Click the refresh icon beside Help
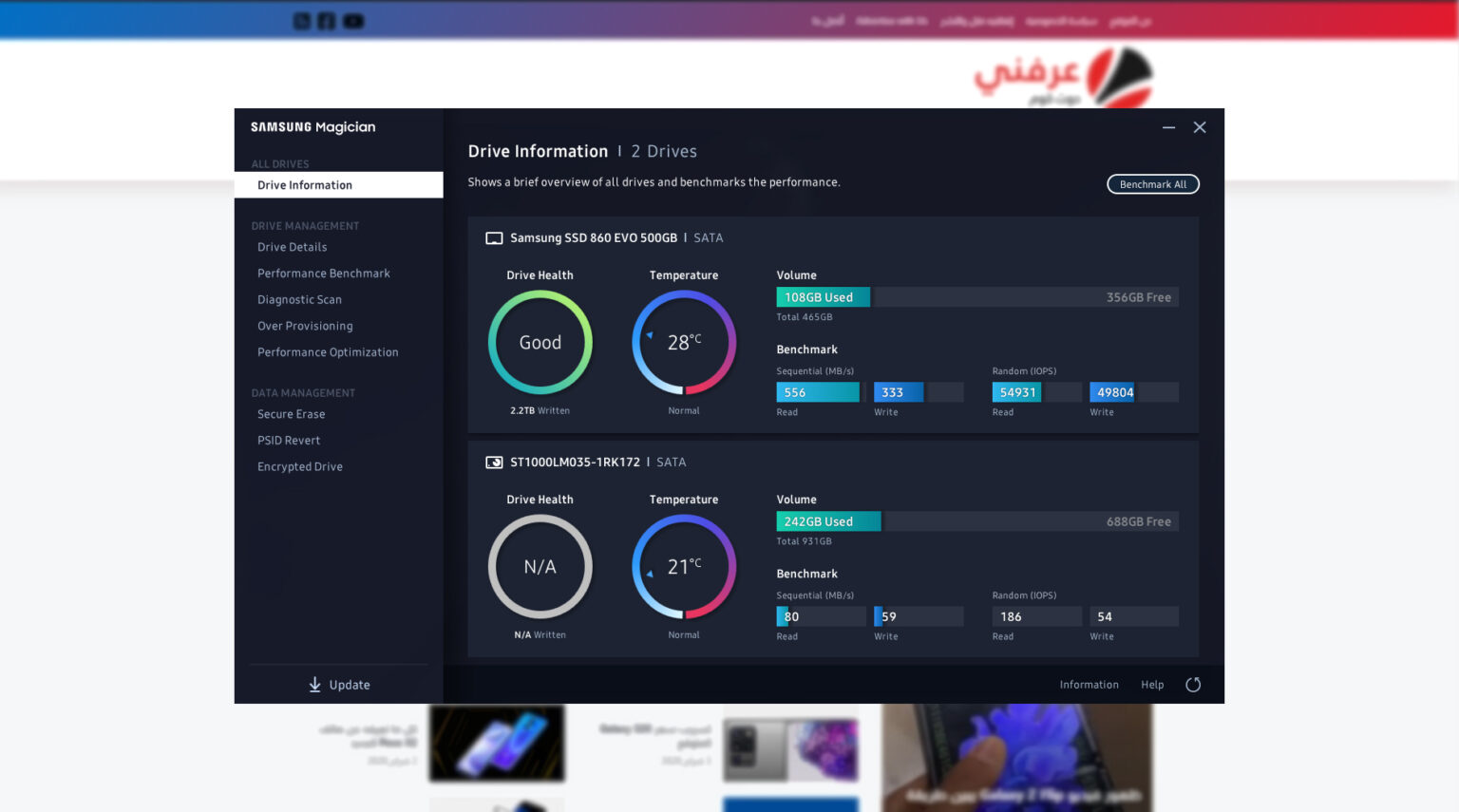Viewport: 1459px width, 812px height. (1193, 685)
